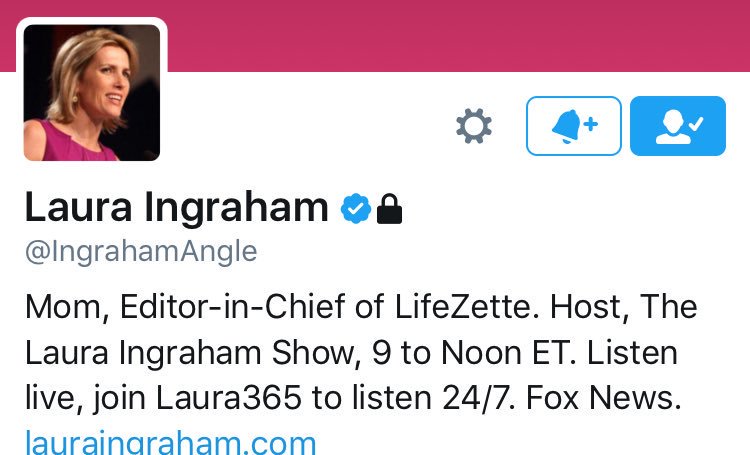Click the @IngrahamAngle handle
This screenshot has width=750, height=455.
[141, 251]
